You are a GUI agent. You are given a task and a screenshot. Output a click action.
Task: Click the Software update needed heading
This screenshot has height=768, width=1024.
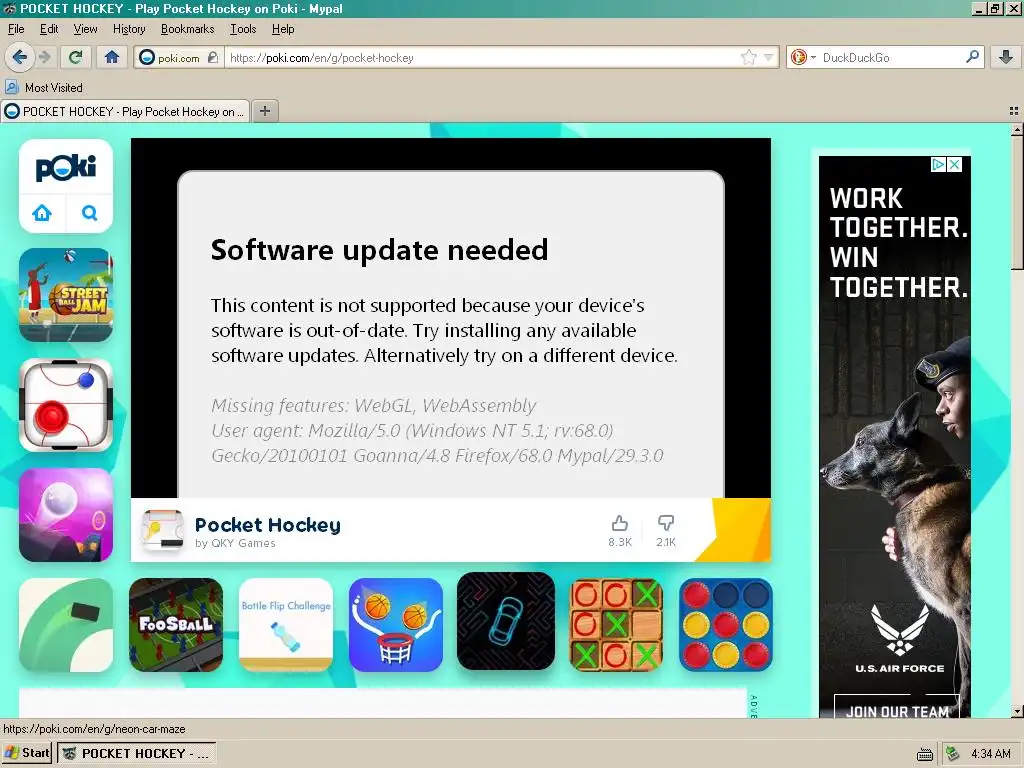pyautogui.click(x=379, y=249)
